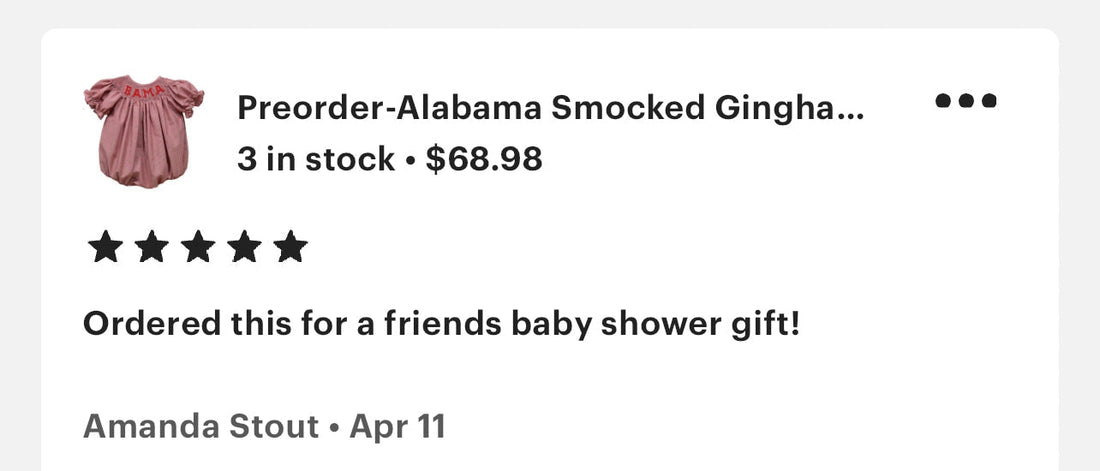Image resolution: width=1100 pixels, height=471 pixels.
Task: Click the bullet separator before Apr 11
Action: pyautogui.click(x=334, y=427)
